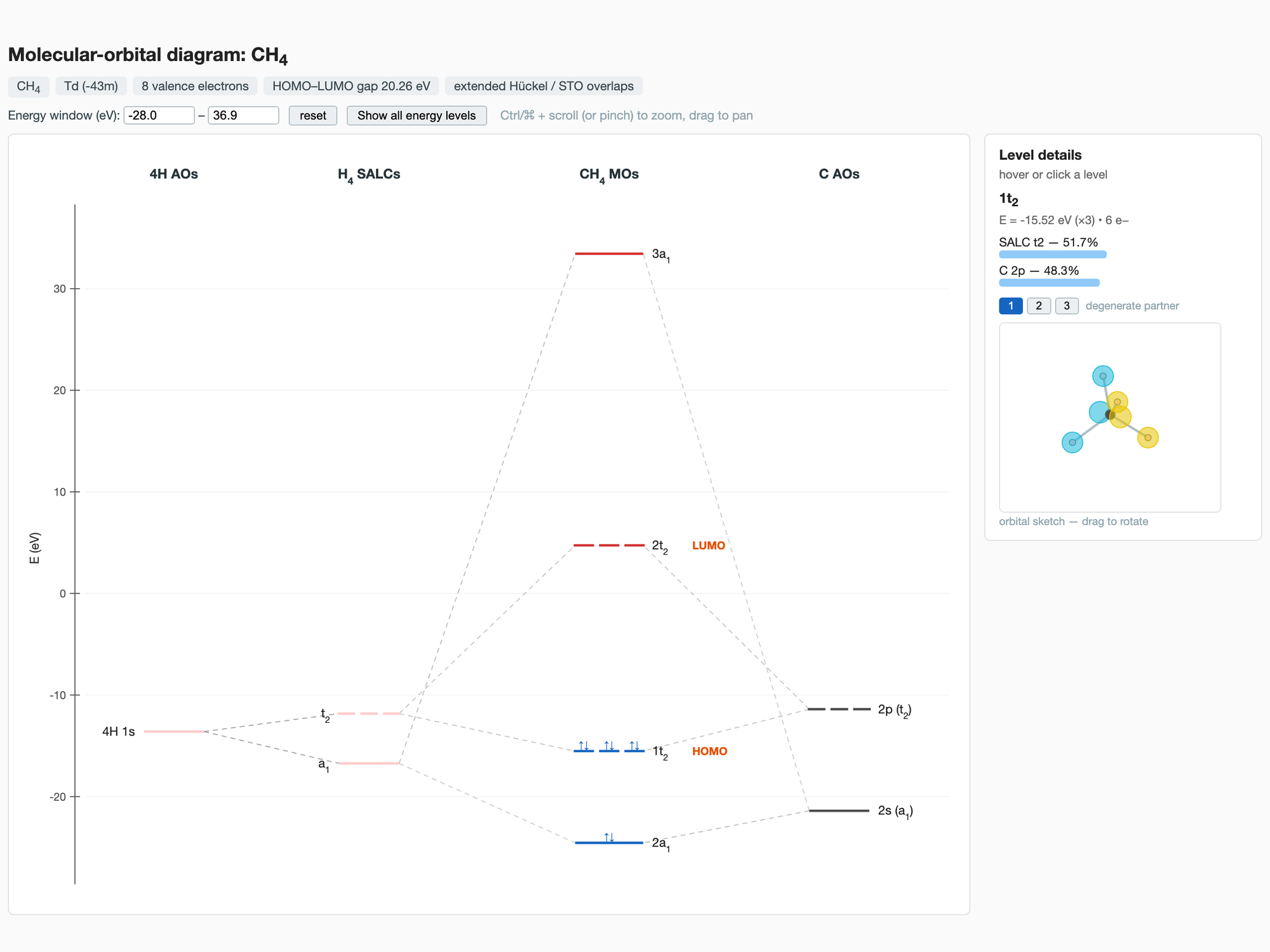Click the carbon 2s (a1) AO level
The image size is (1270, 952).
click(x=839, y=810)
